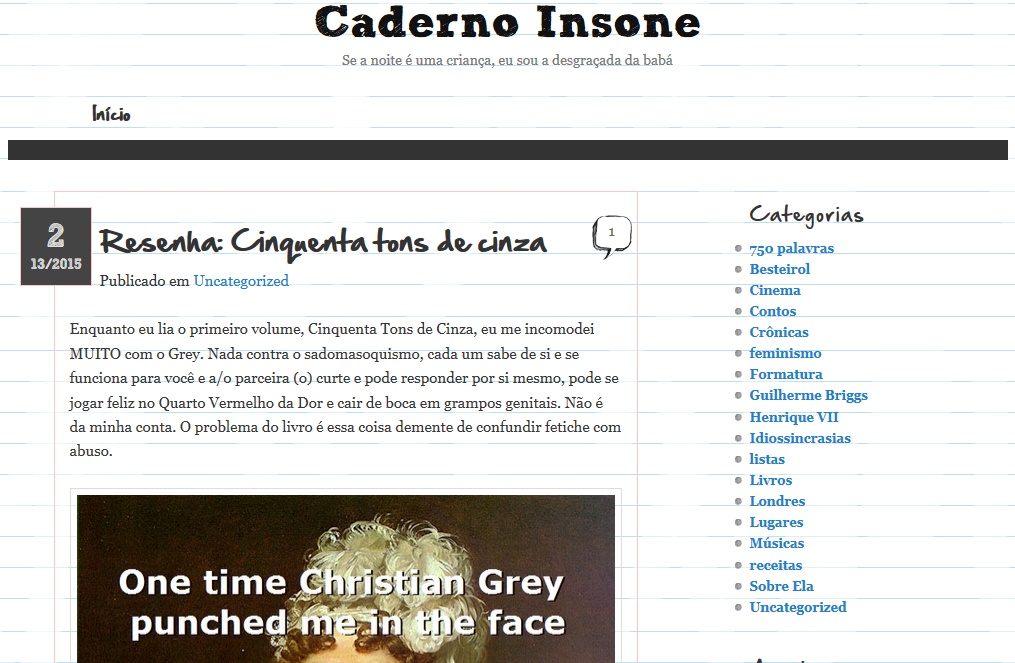
Task: Open the receitas category
Action: coord(775,565)
